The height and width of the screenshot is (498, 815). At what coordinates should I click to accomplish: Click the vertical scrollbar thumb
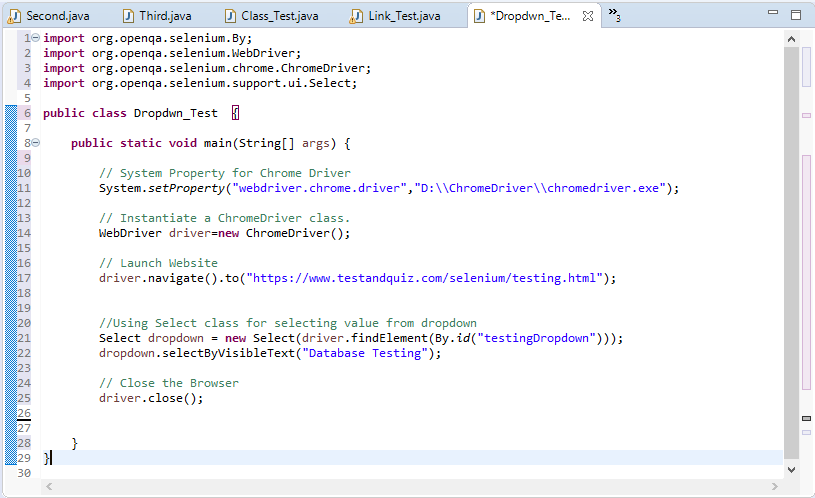pyautogui.click(x=791, y=250)
